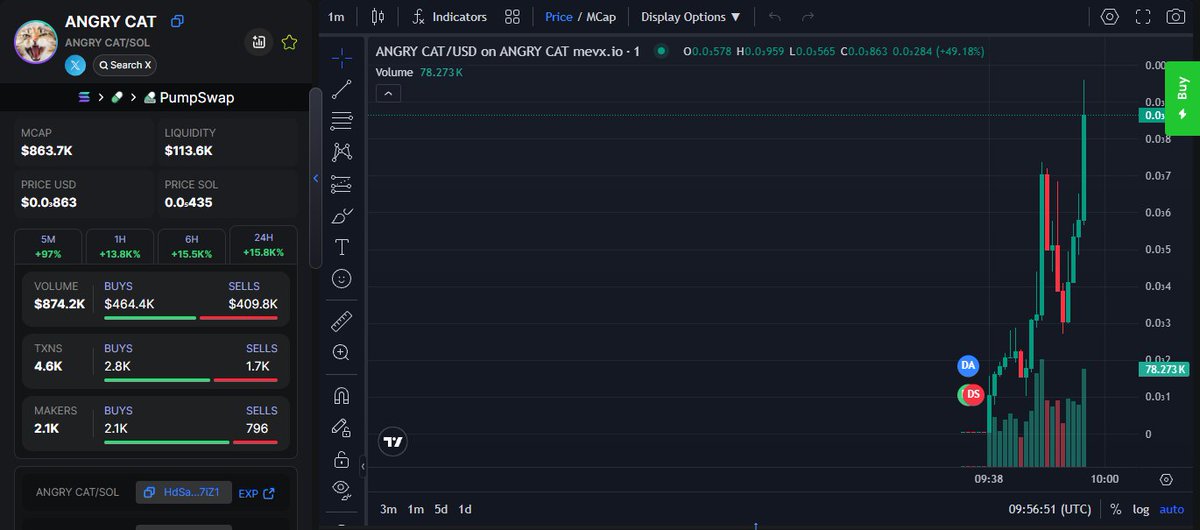1200x530 pixels.
Task: Select the forecasting position tool
Action: [x=342, y=184]
